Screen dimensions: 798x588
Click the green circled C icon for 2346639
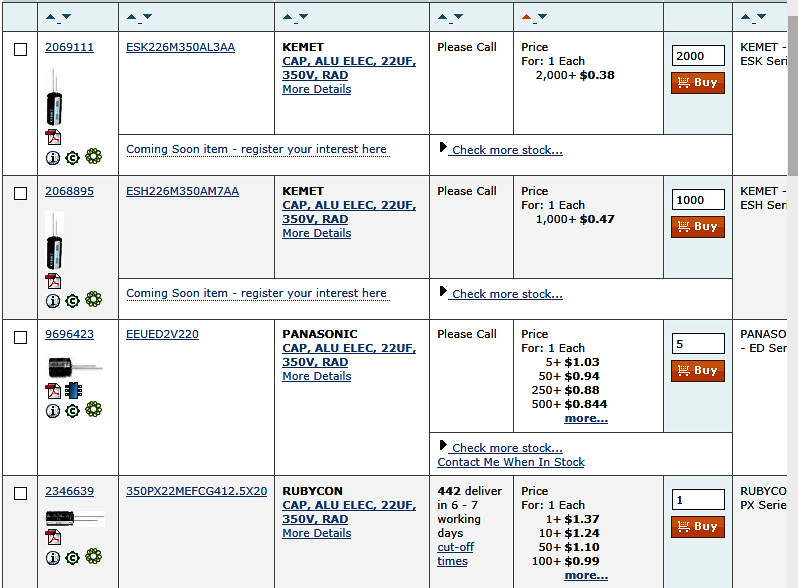[73, 558]
